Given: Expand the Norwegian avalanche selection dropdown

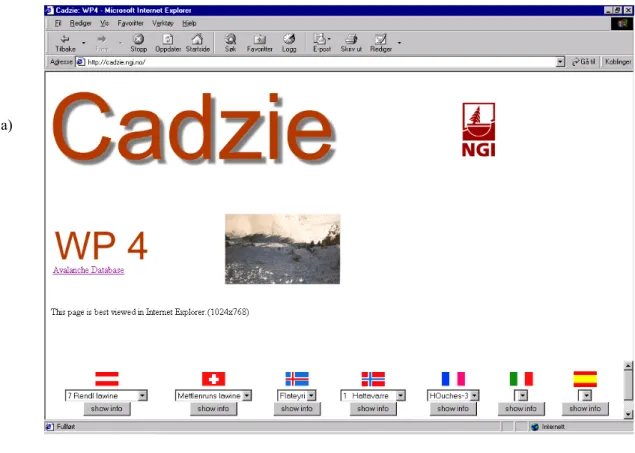Looking at the screenshot, I should pos(400,396).
